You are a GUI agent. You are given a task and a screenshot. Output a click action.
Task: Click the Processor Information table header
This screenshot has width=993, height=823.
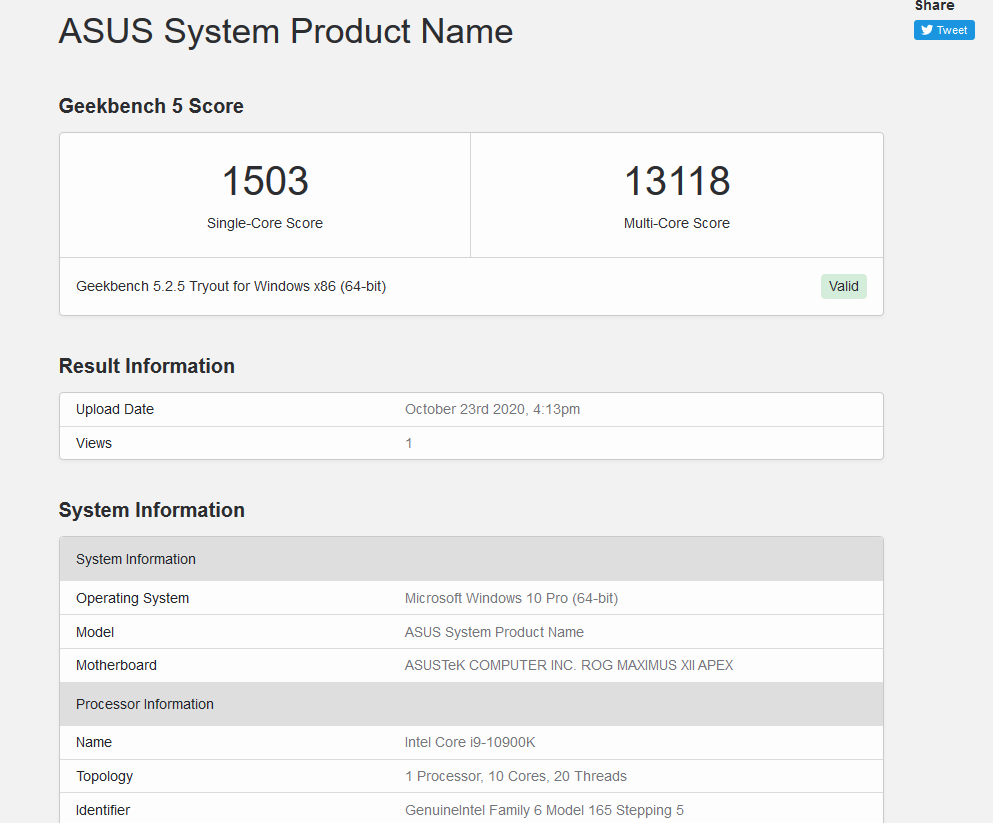click(x=471, y=704)
